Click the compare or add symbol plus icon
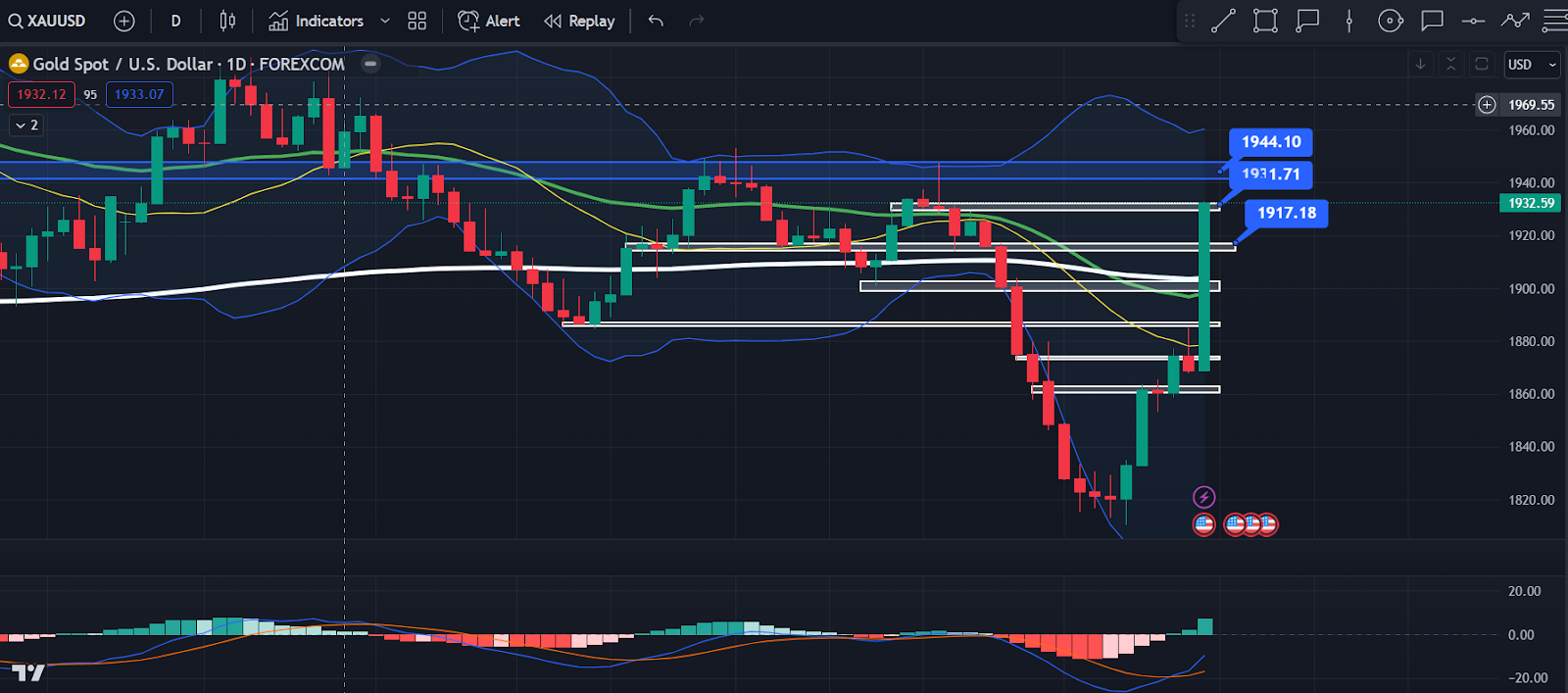This screenshot has width=1568, height=693. tap(124, 21)
